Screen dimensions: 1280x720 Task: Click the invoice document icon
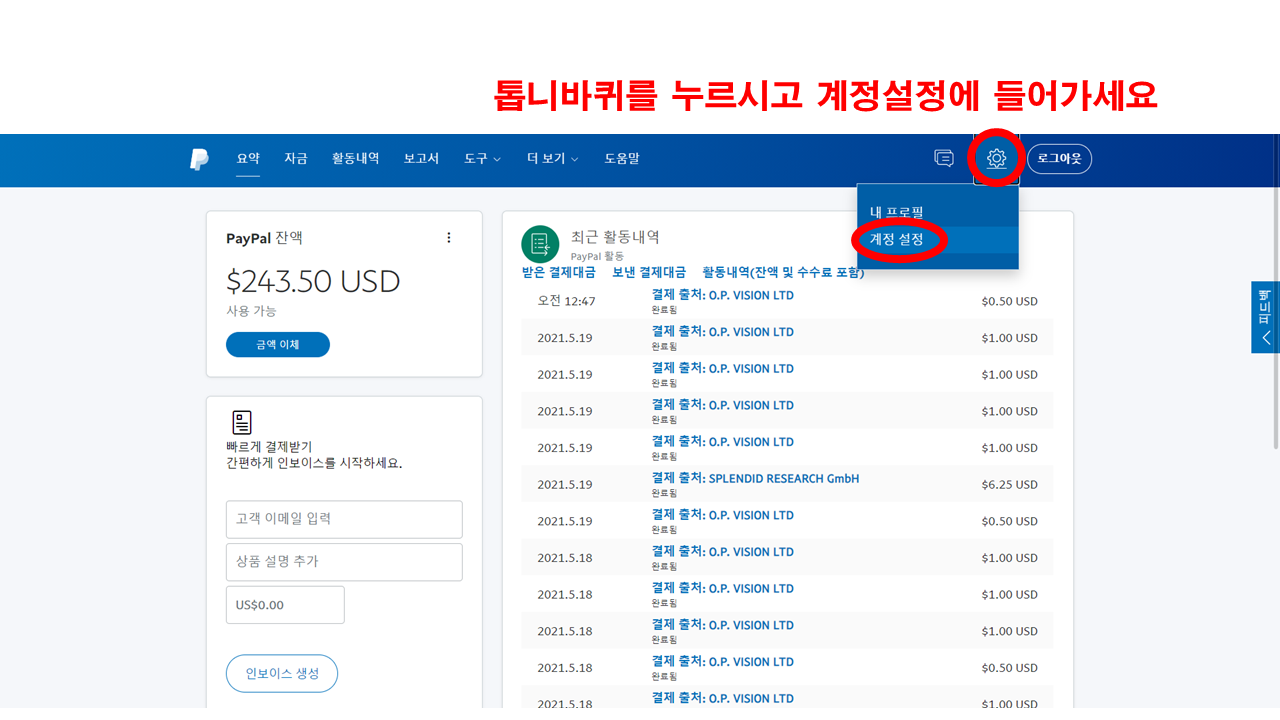241,422
